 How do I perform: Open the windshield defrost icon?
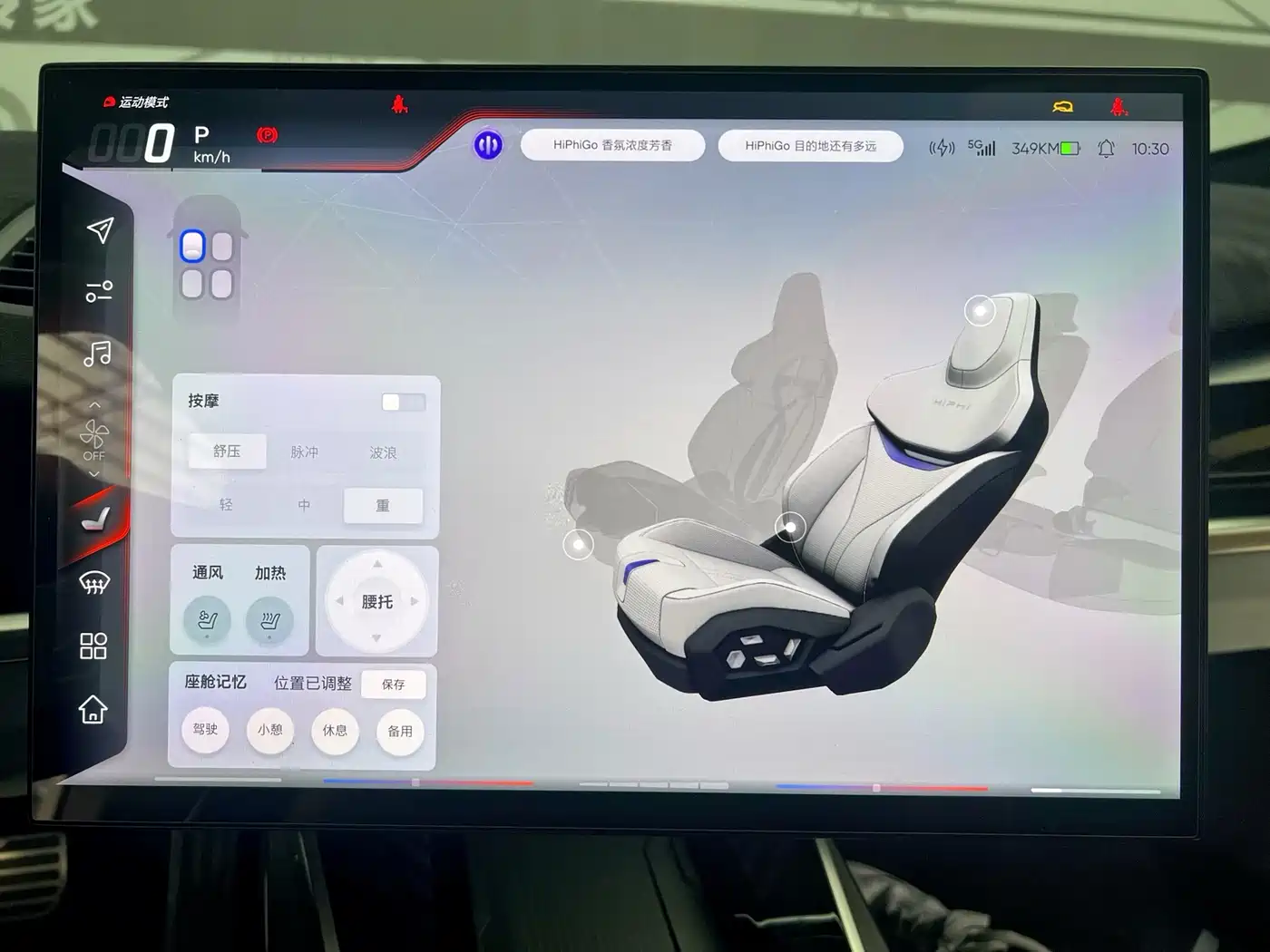[94, 583]
